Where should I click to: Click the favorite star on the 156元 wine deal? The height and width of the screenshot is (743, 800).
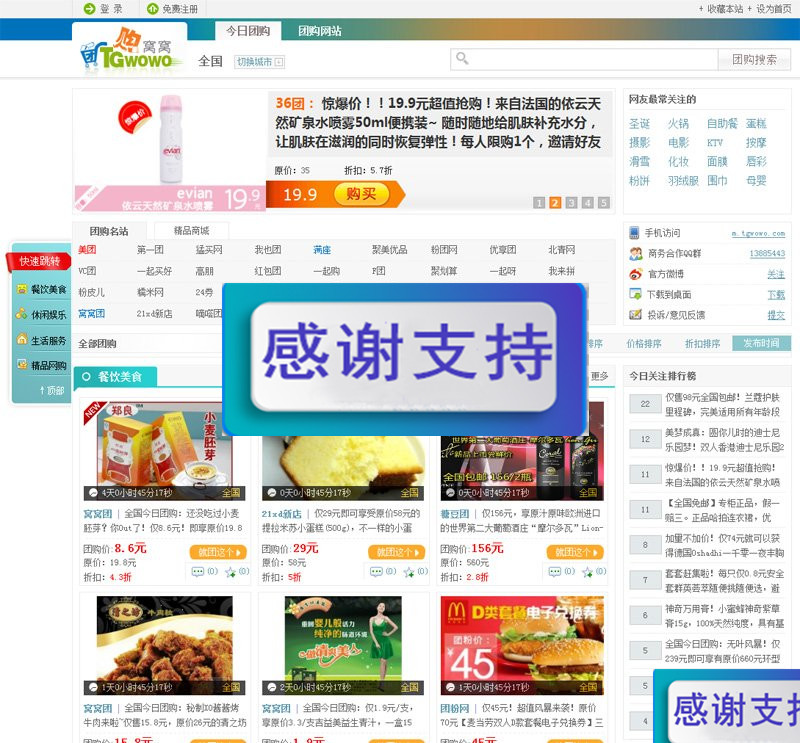click(x=588, y=572)
